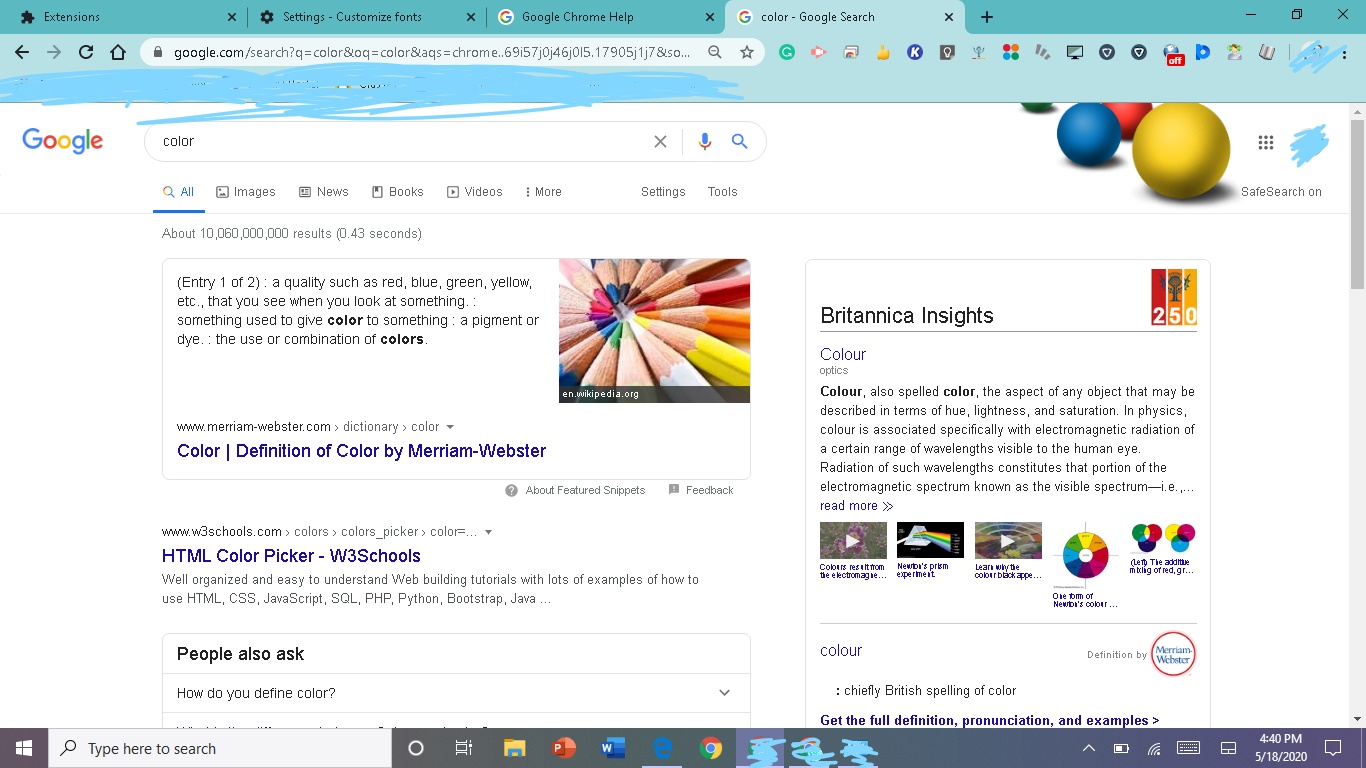1366x768 pixels.
Task: Expand Britannica 'read more' text
Action: 857,506
